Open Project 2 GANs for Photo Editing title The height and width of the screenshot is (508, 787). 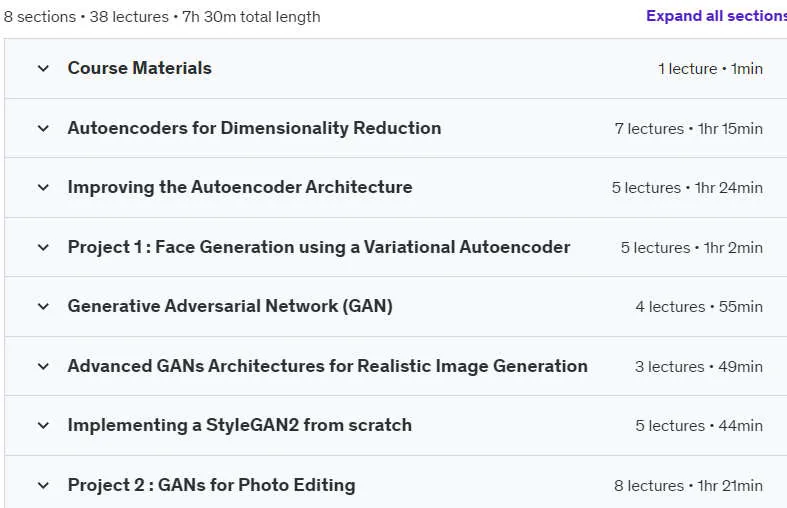[211, 485]
